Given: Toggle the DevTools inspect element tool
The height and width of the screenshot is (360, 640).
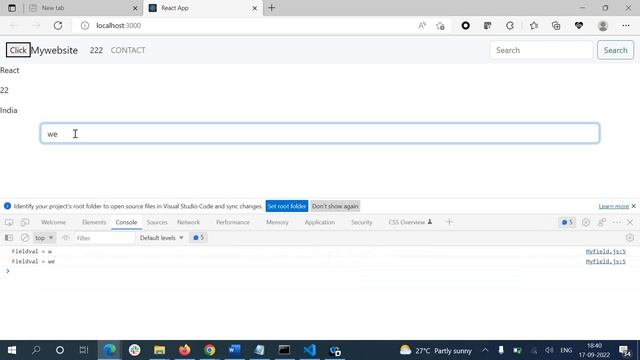Looking at the screenshot, I should point(9,222).
